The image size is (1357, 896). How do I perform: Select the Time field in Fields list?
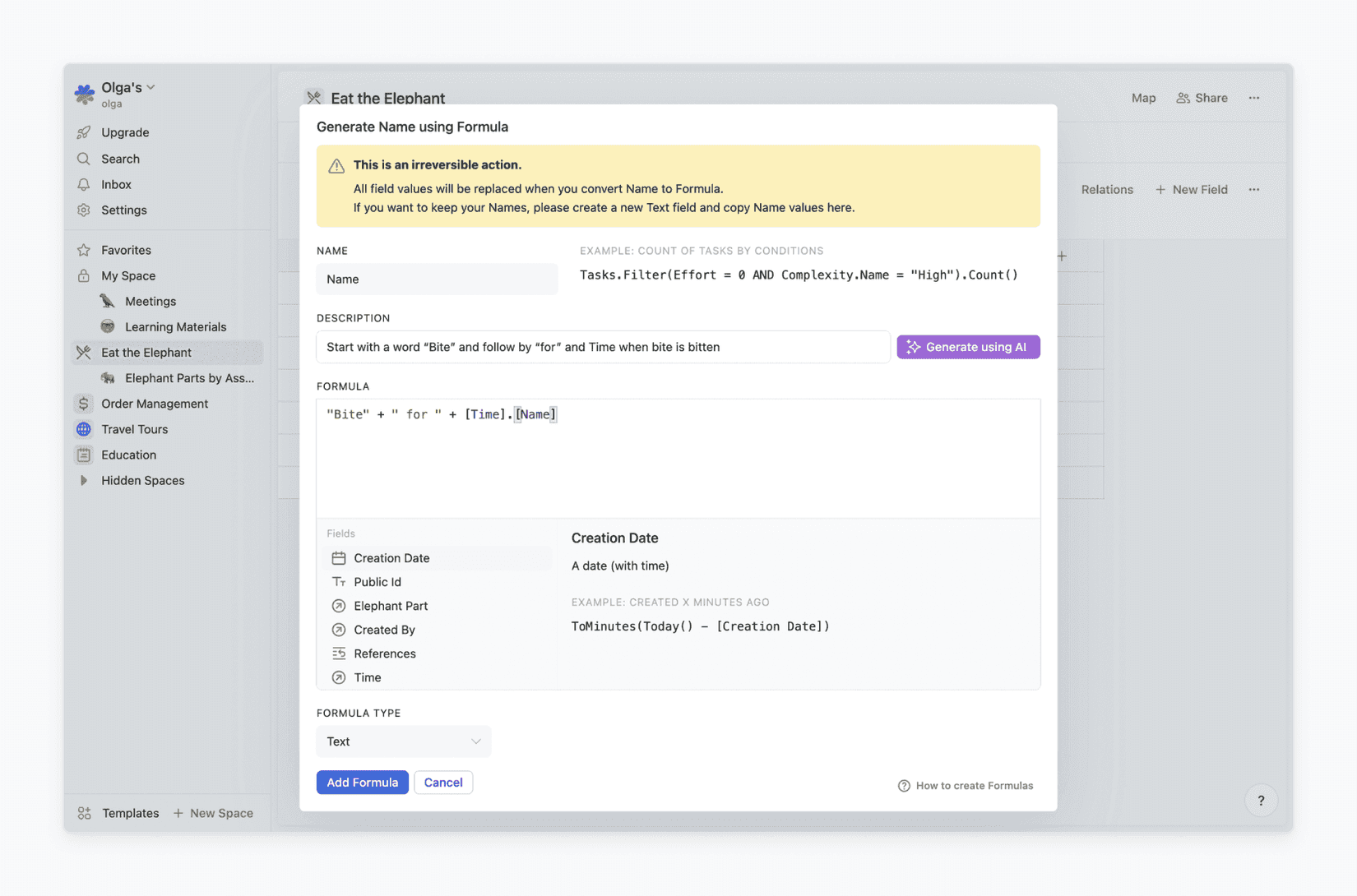pos(367,677)
